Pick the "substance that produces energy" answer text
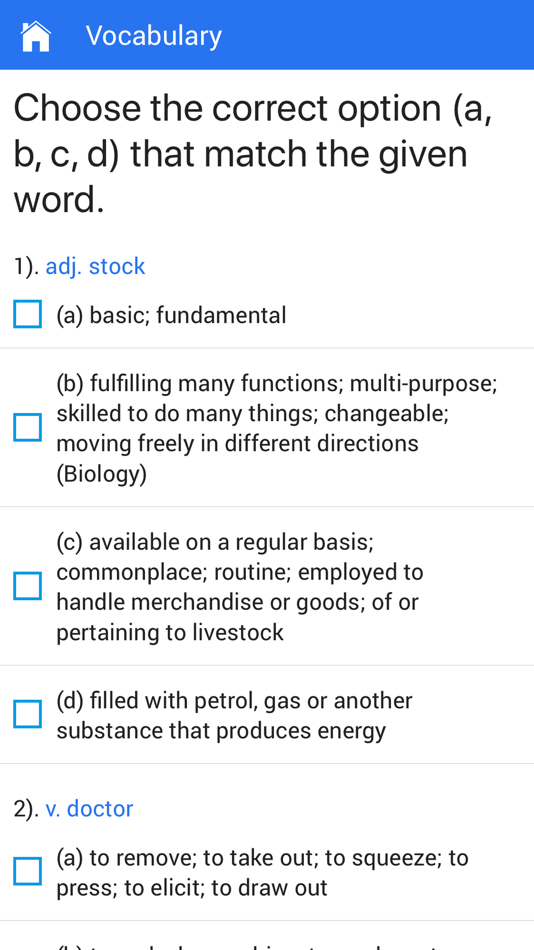This screenshot has width=534, height=950. point(221,731)
